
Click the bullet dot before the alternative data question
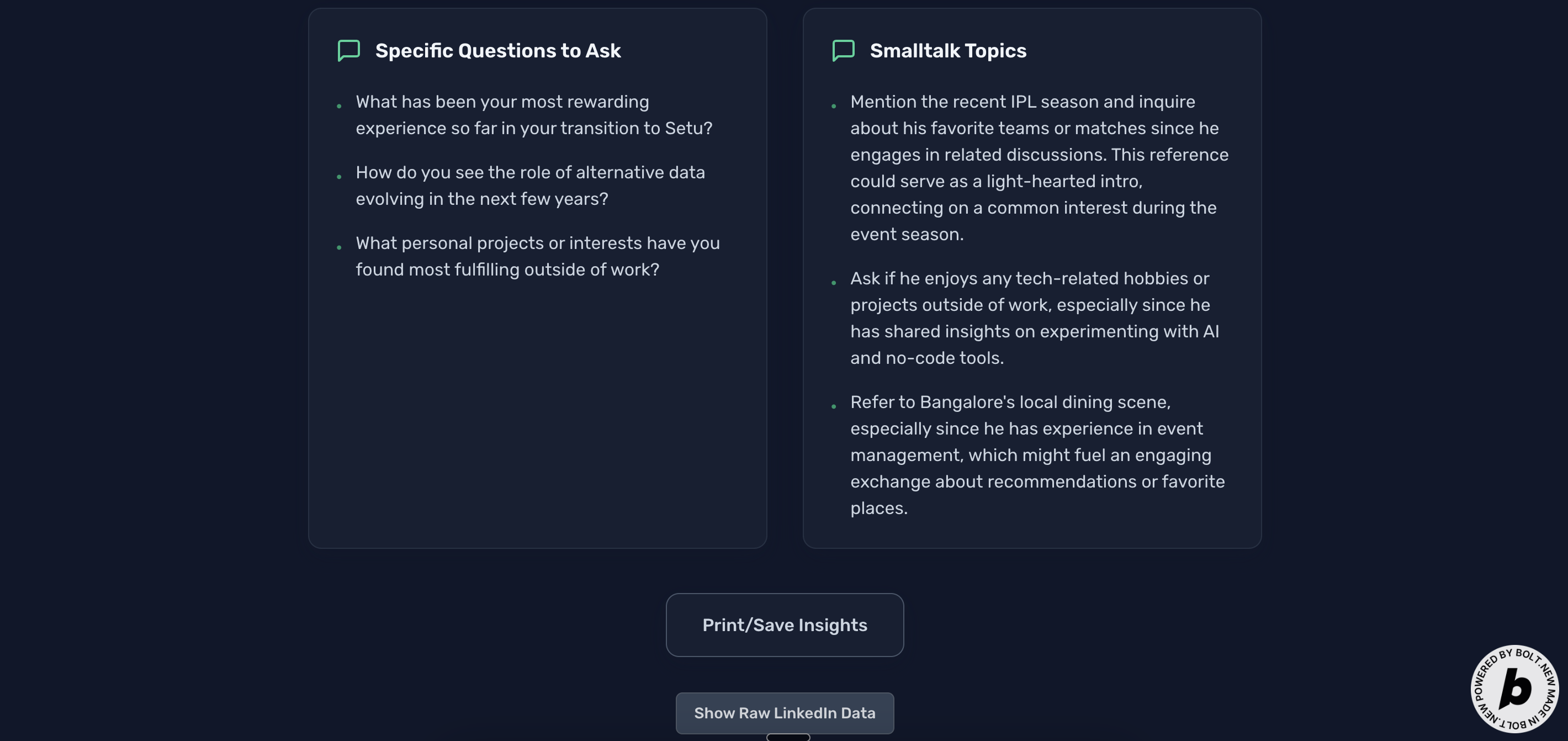coord(339,177)
